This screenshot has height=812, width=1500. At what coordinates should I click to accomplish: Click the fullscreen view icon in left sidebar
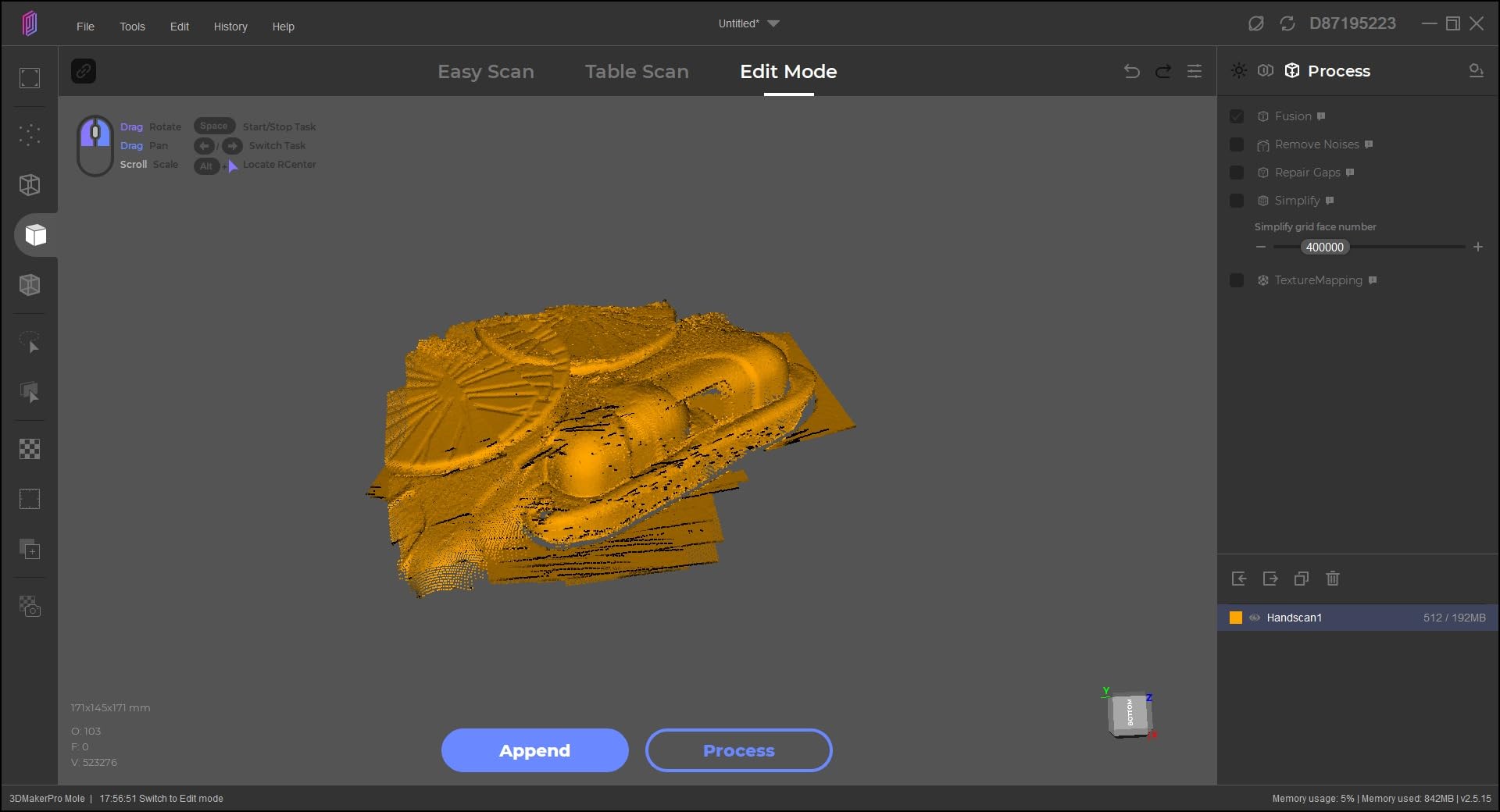tap(30, 78)
